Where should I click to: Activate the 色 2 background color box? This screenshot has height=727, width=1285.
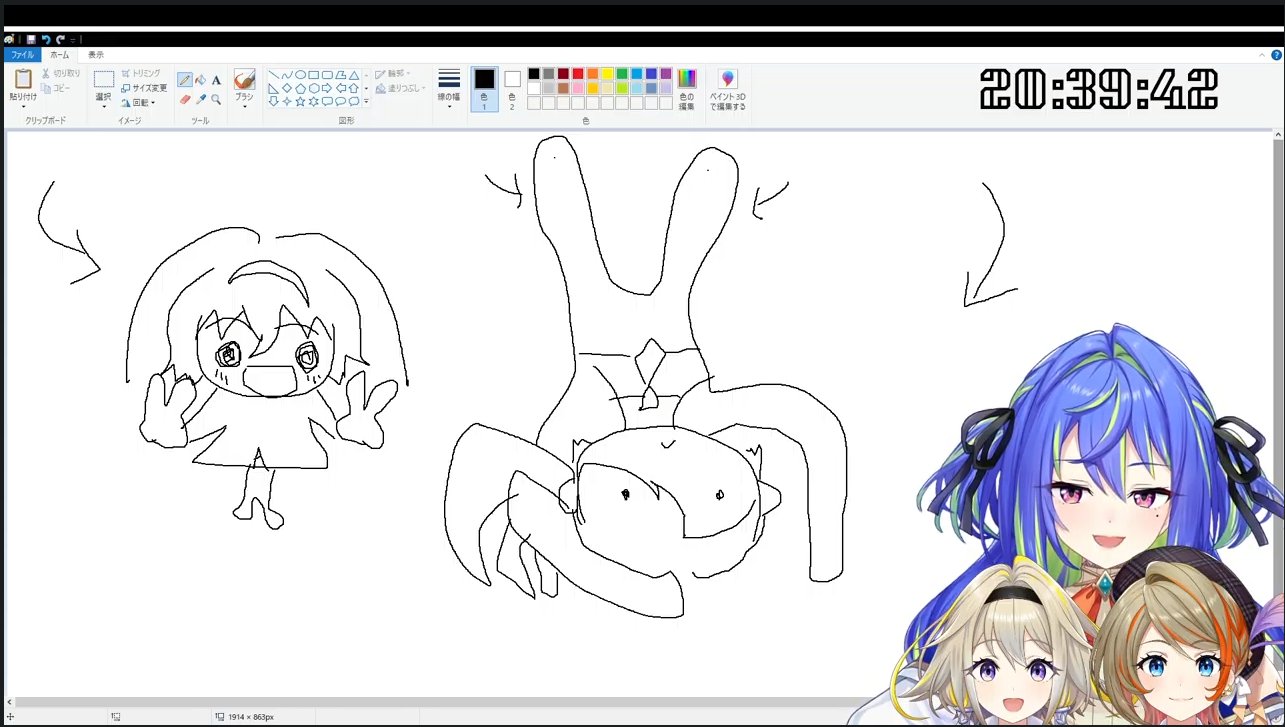point(512,88)
